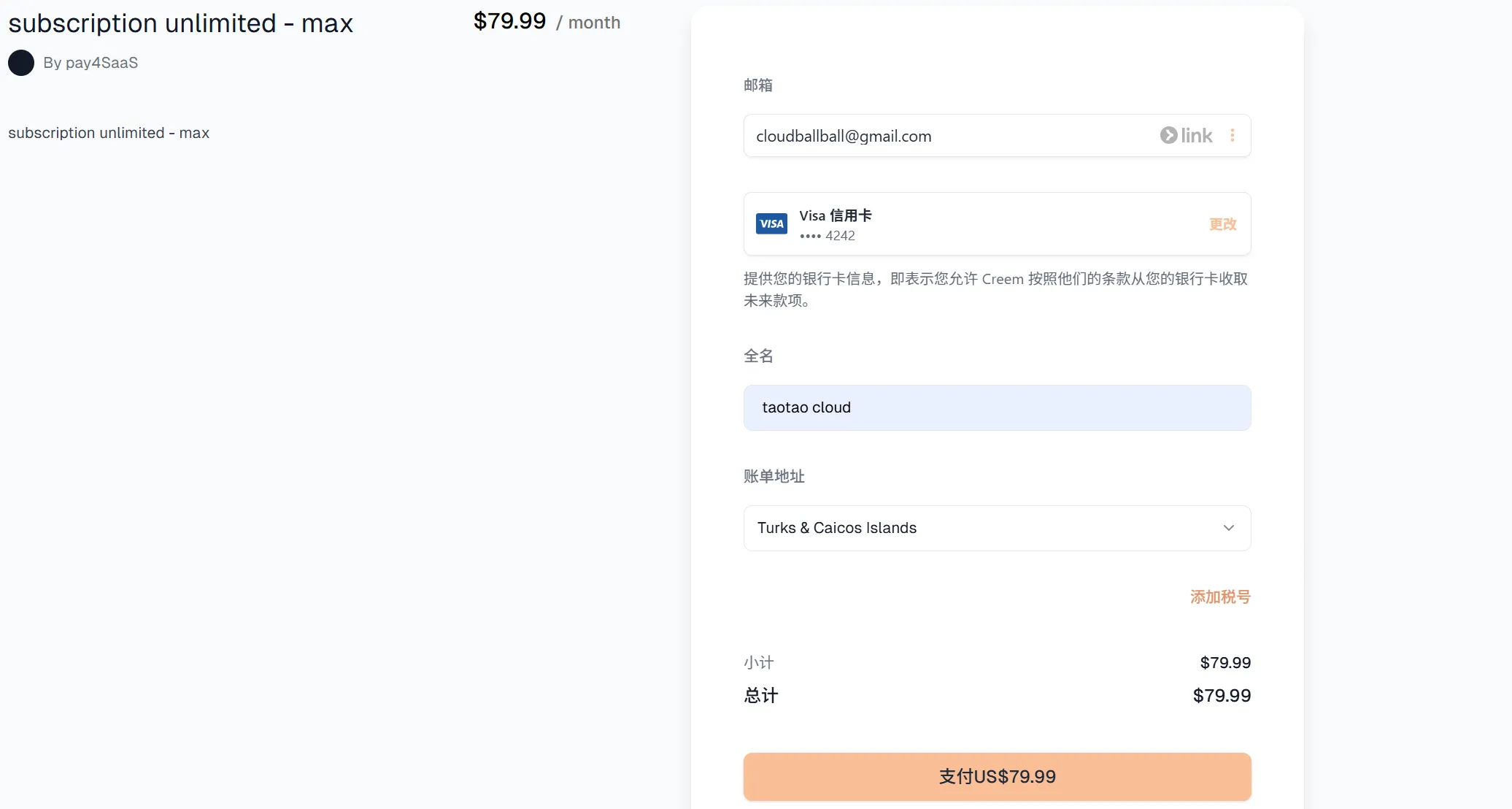This screenshot has height=809, width=1512.
Task: Click the chevron on Turks & Caicos Islands selector
Action: (x=1229, y=527)
